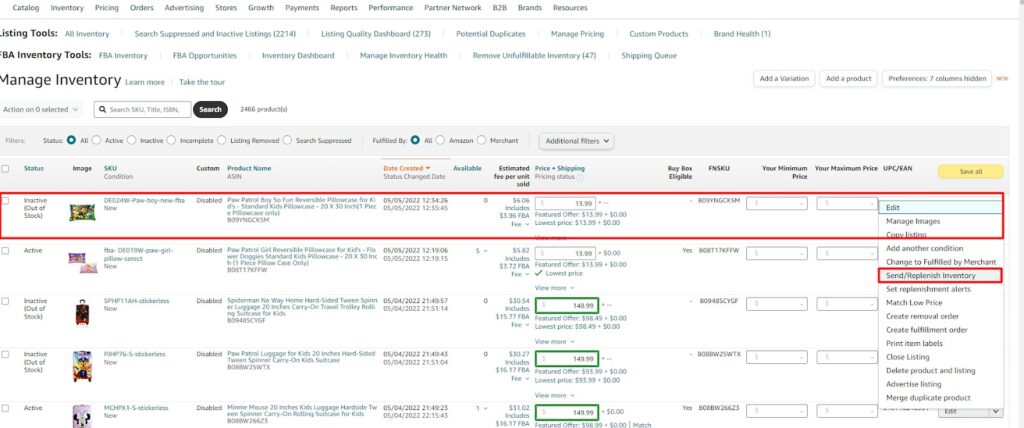Open the Advertising top navigation menu

[x=184, y=7]
